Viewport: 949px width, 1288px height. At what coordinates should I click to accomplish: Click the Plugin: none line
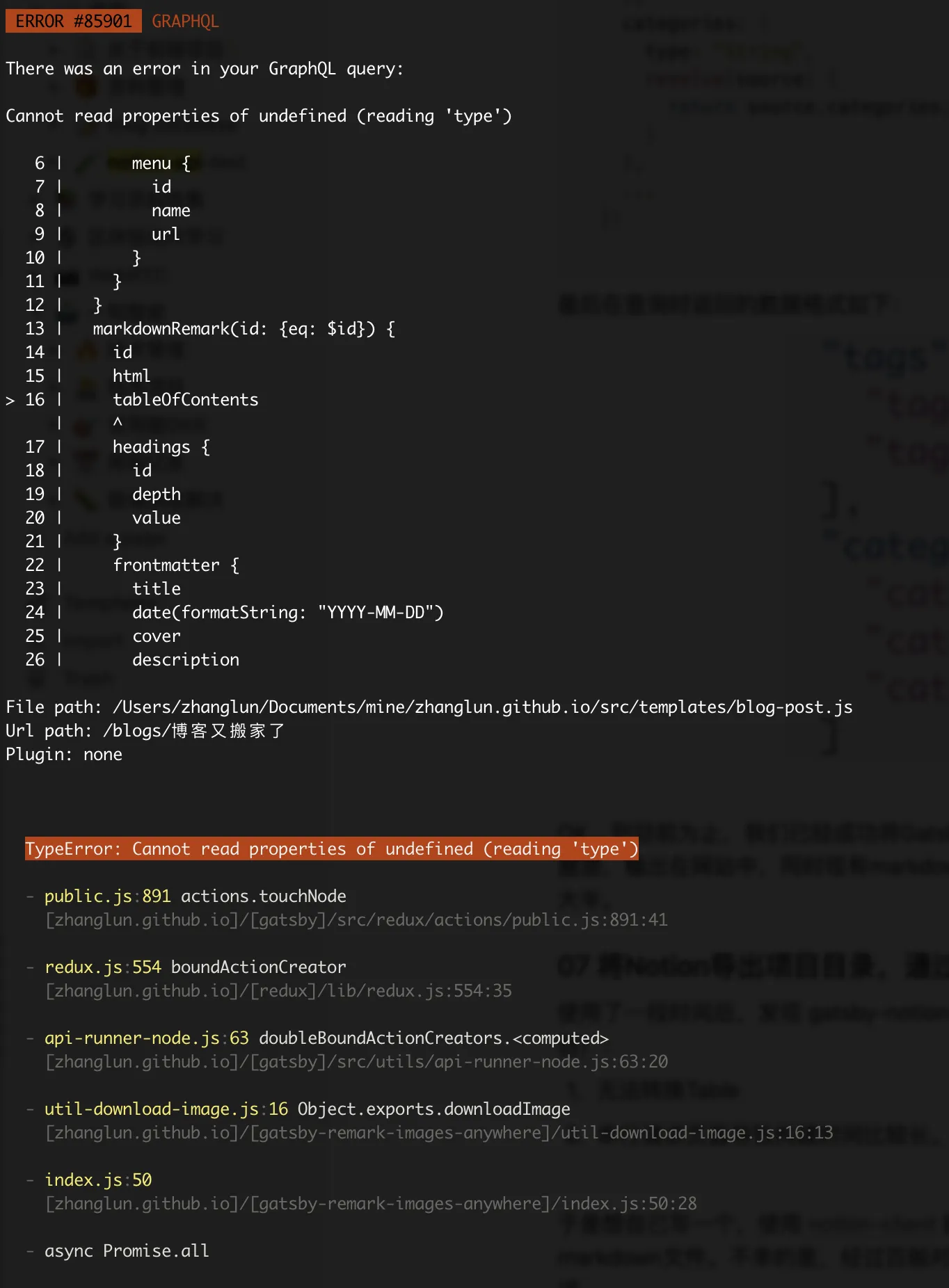[x=64, y=755]
